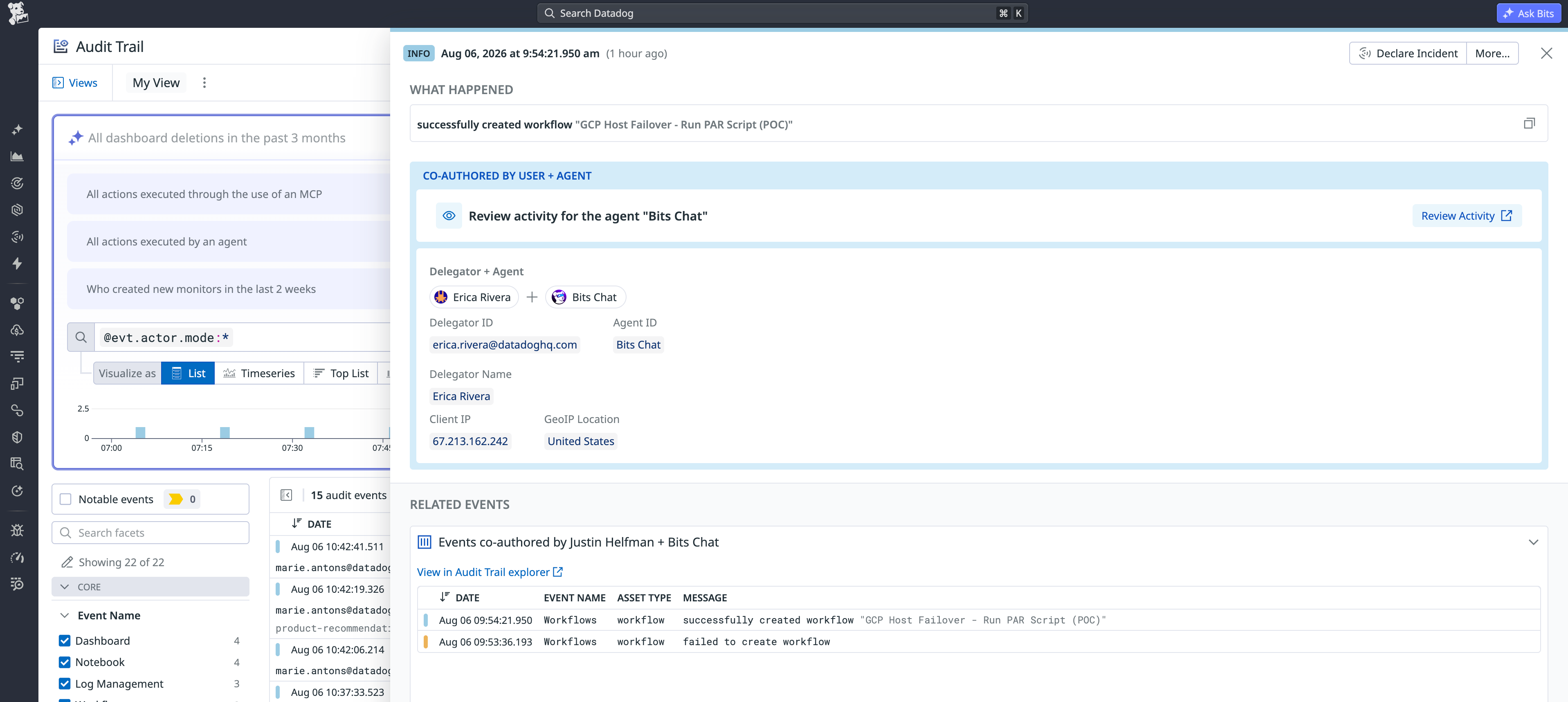Switch visualization to Top List
This screenshot has width=1568, height=702.
tap(341, 373)
